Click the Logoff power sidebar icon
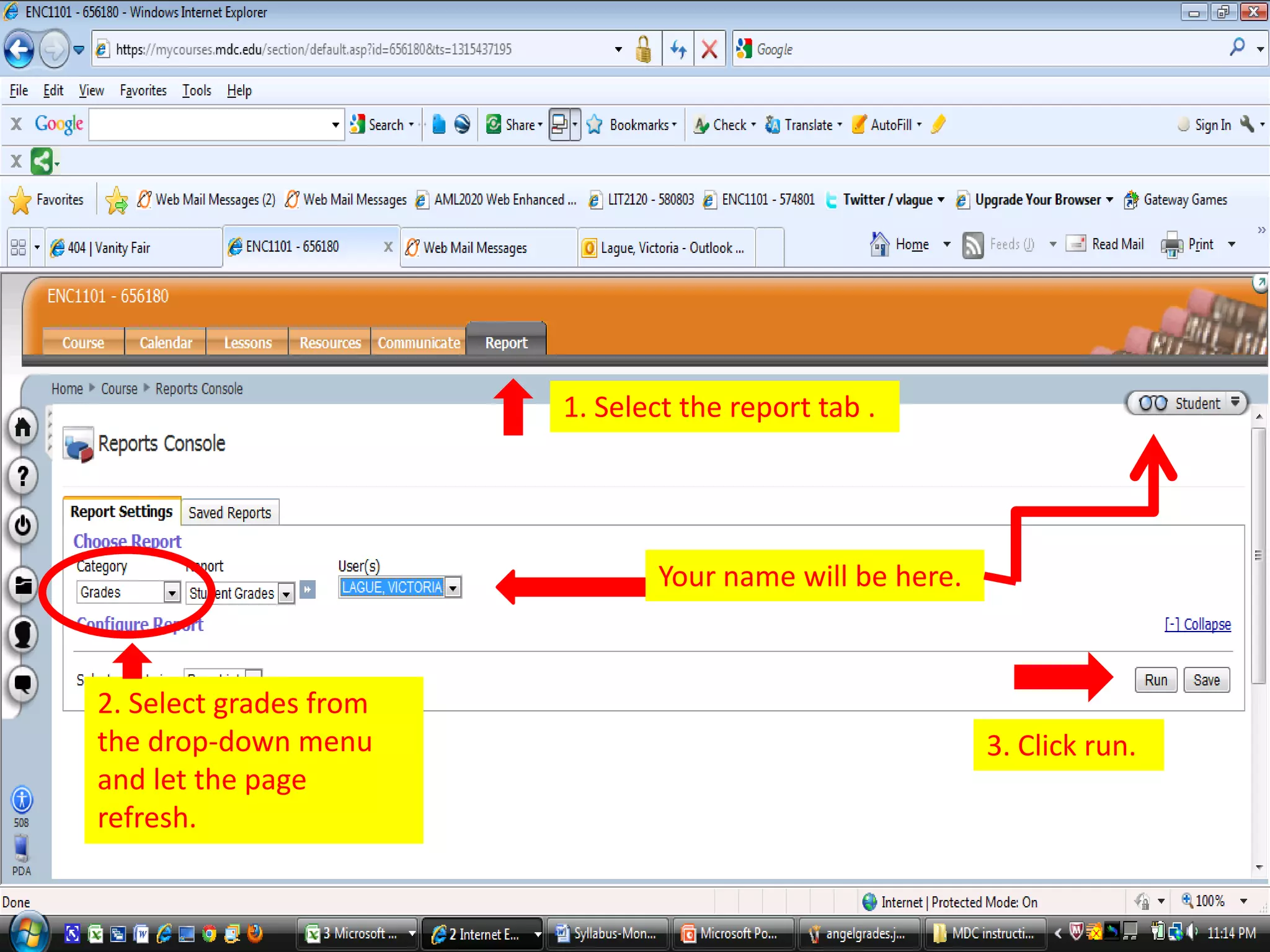 23,525
